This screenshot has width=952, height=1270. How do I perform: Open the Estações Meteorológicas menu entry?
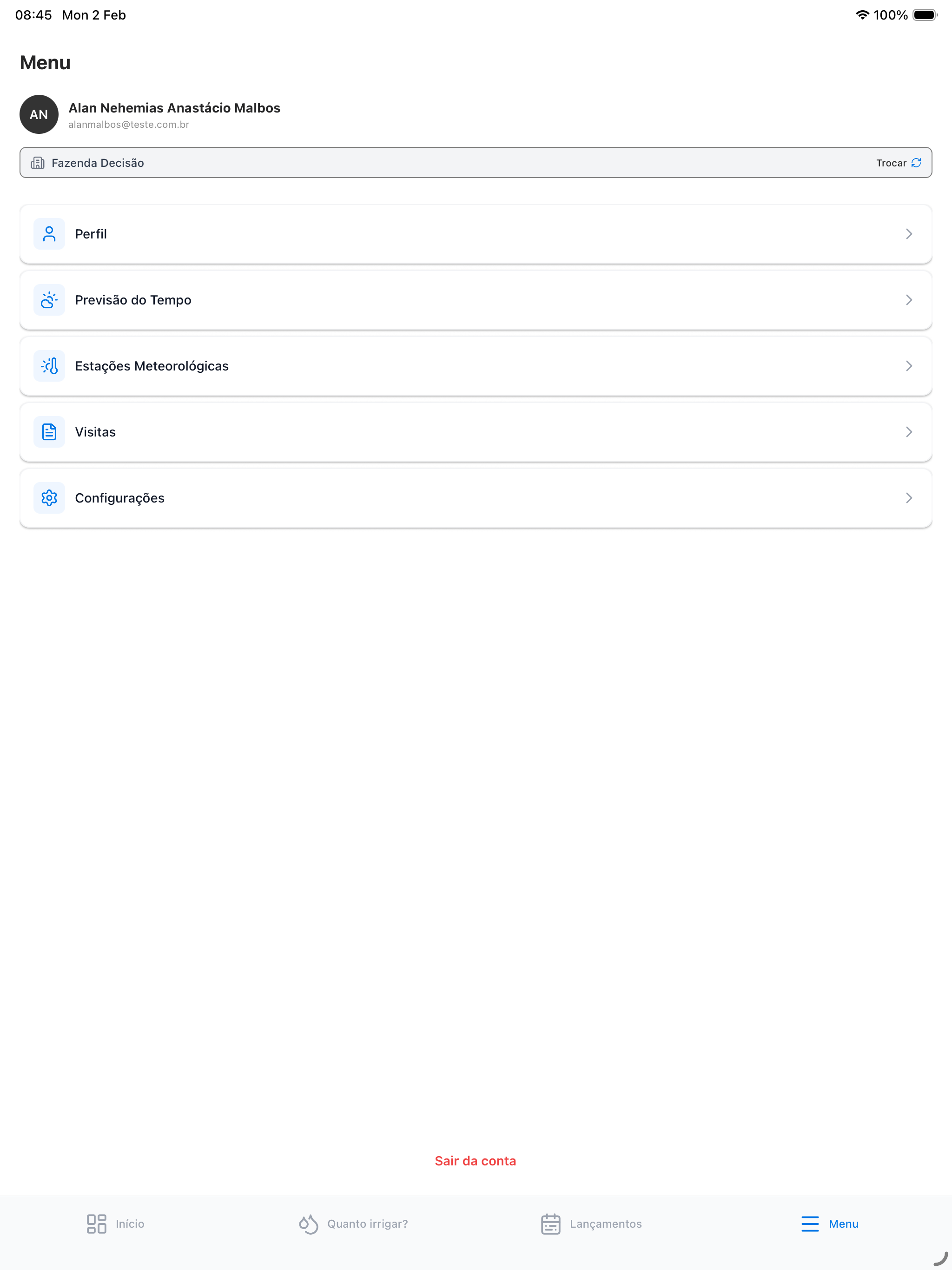point(476,366)
